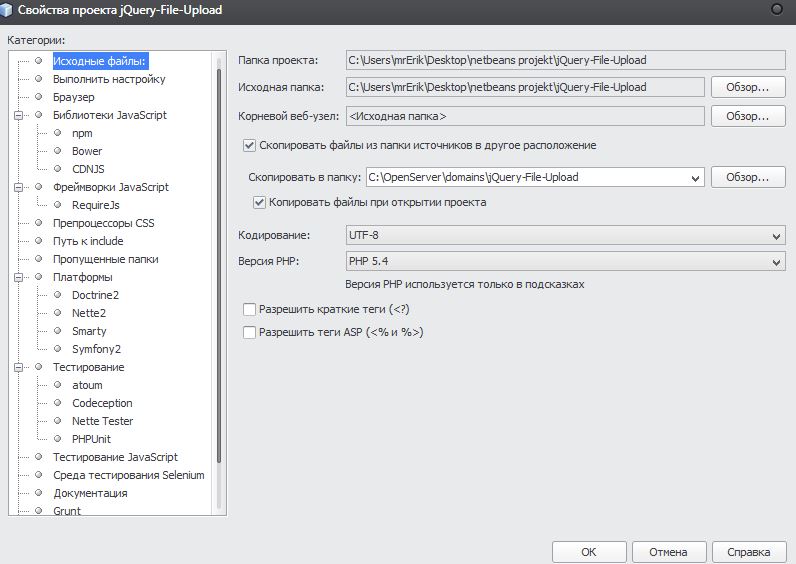Image resolution: width=796 pixels, height=564 pixels.
Task: Click the project properties cube icon in title bar
Action: tap(9, 10)
